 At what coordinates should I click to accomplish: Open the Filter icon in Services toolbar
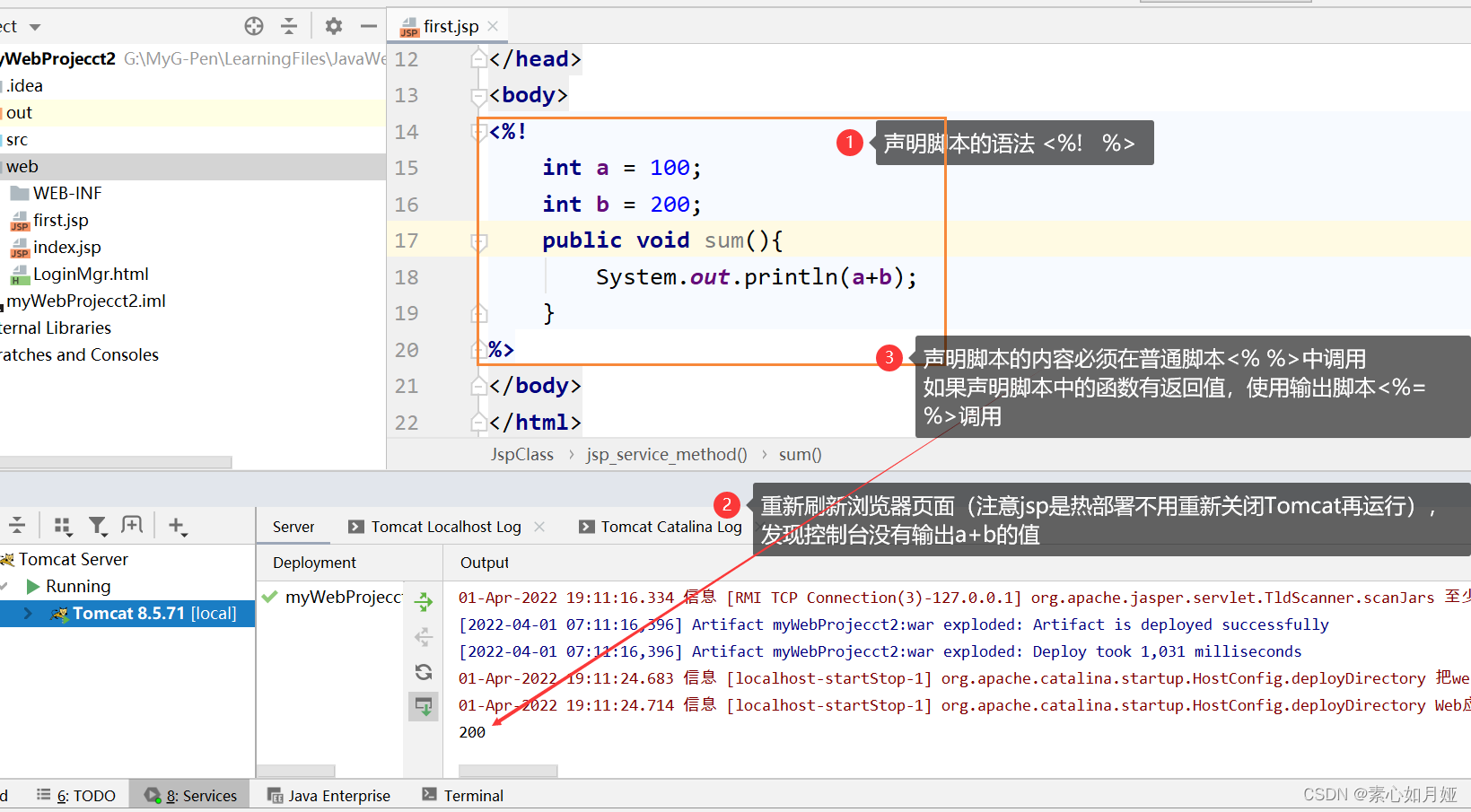[x=98, y=526]
